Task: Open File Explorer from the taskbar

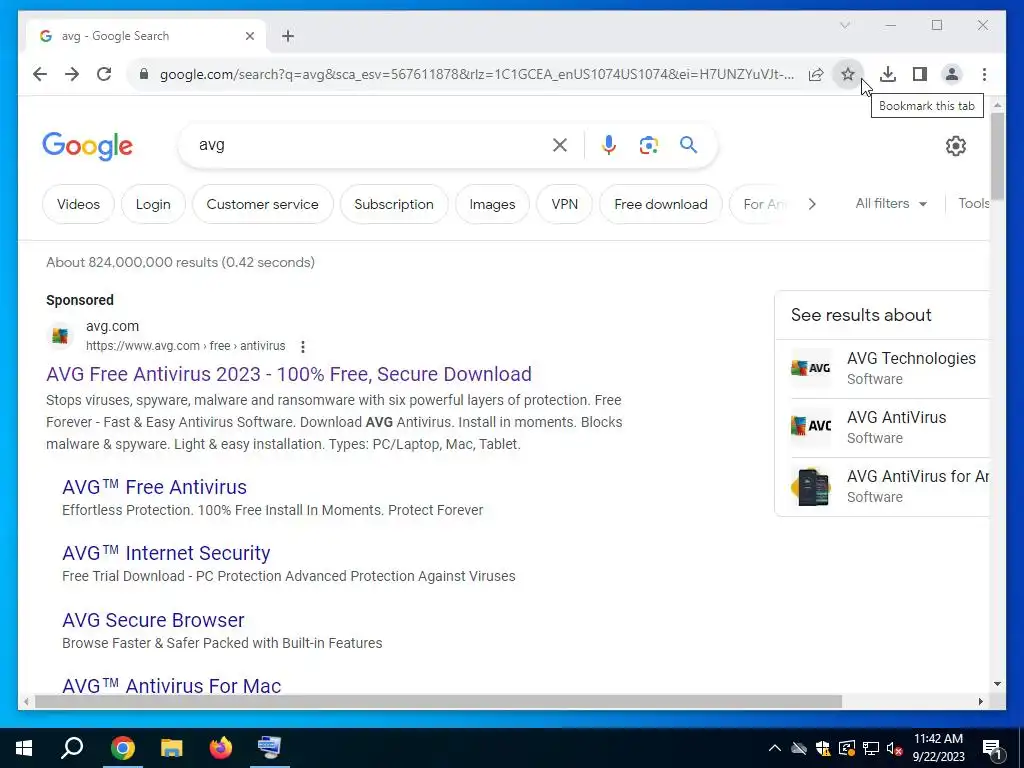Action: (x=171, y=748)
